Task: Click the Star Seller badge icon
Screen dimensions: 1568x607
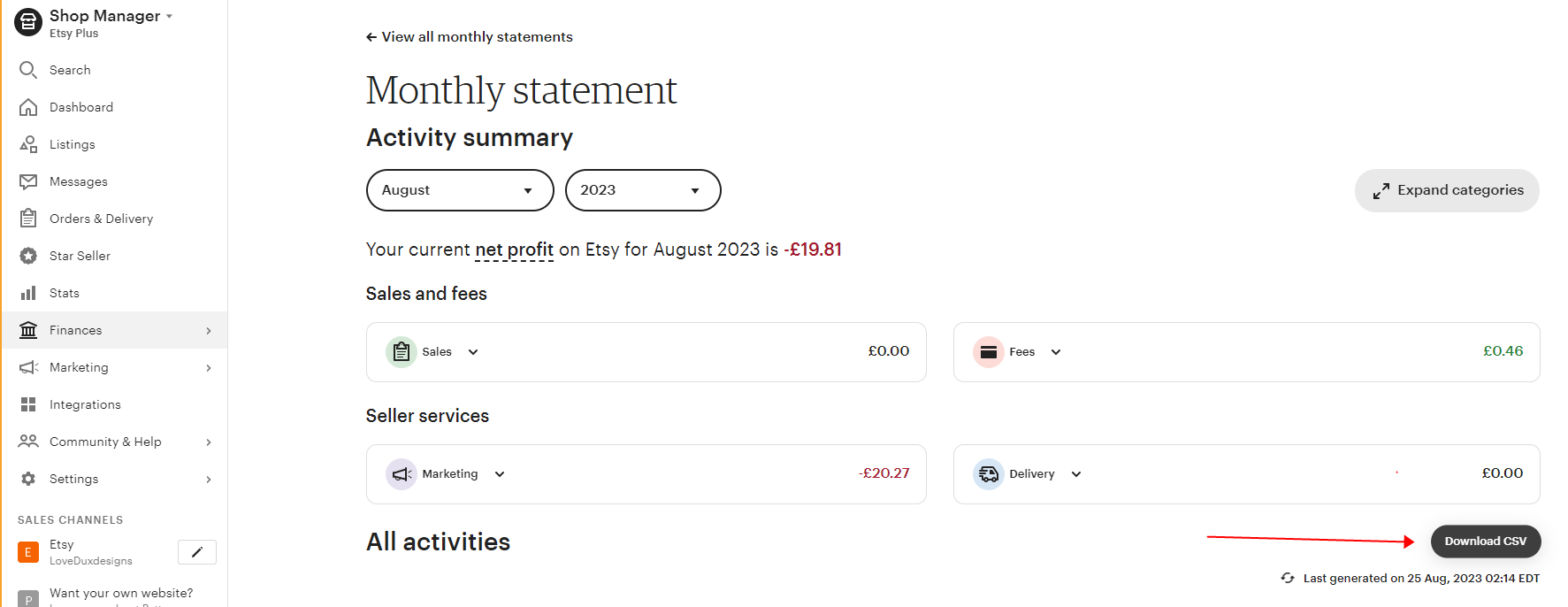Action: [x=28, y=256]
